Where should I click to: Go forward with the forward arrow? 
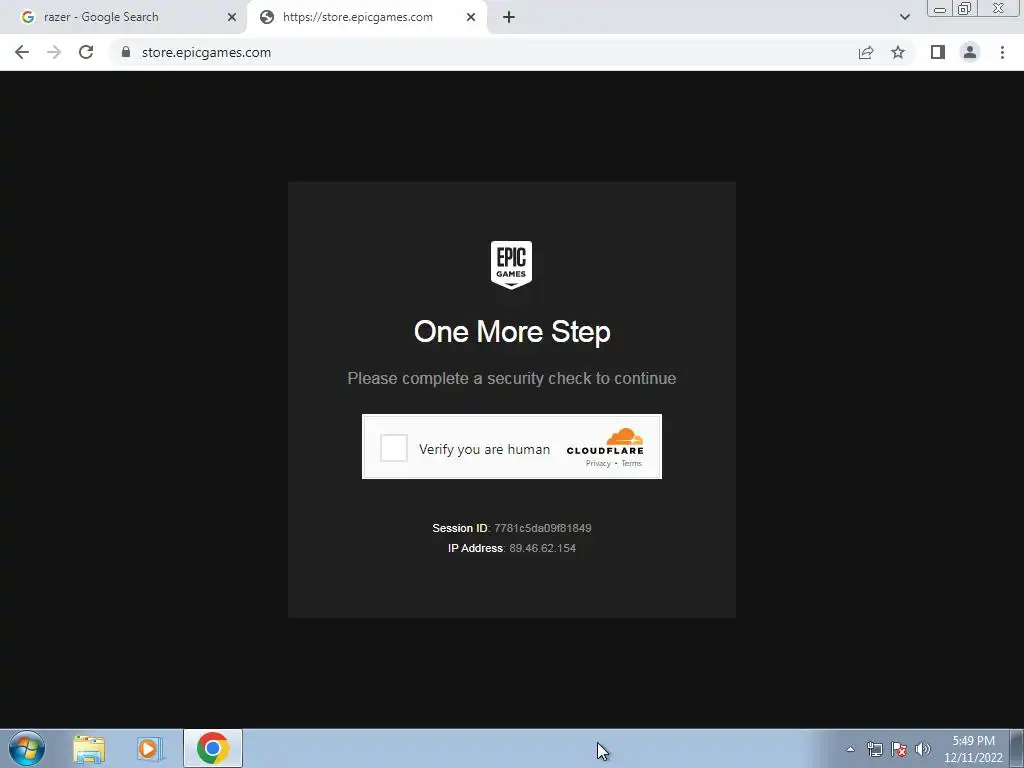54,52
